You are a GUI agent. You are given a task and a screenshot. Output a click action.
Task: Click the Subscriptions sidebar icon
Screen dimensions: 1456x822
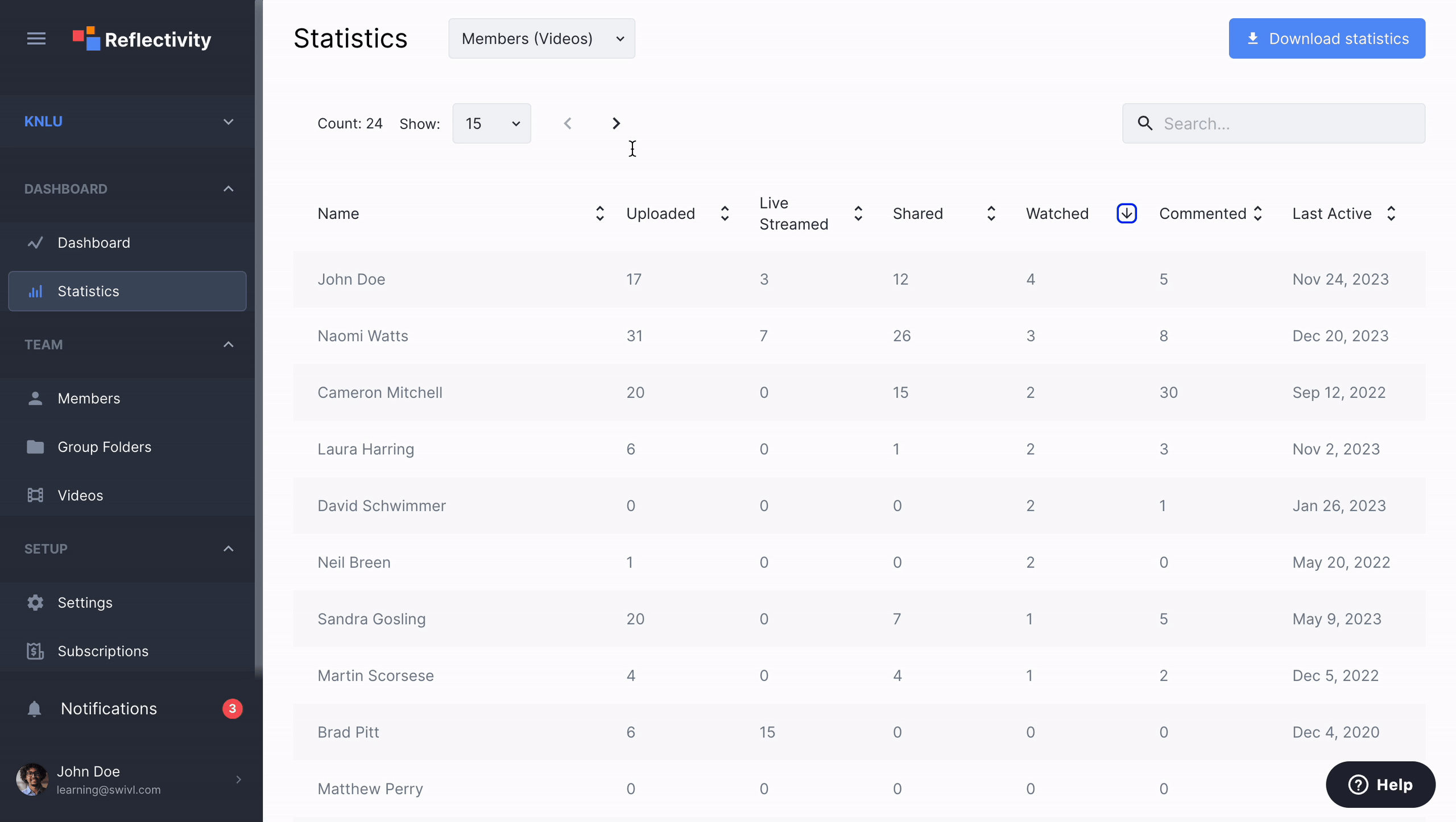(33, 652)
